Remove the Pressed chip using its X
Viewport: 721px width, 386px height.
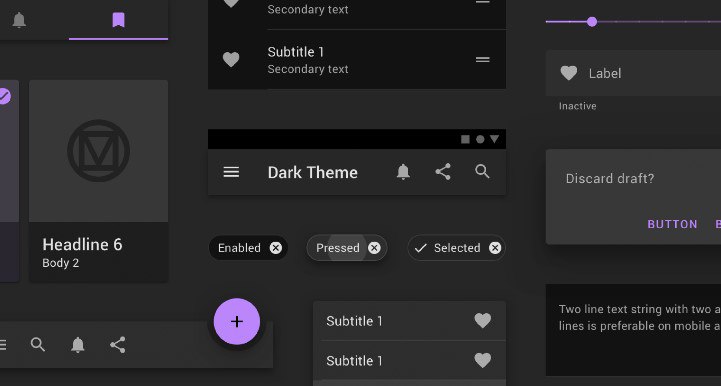(x=374, y=248)
